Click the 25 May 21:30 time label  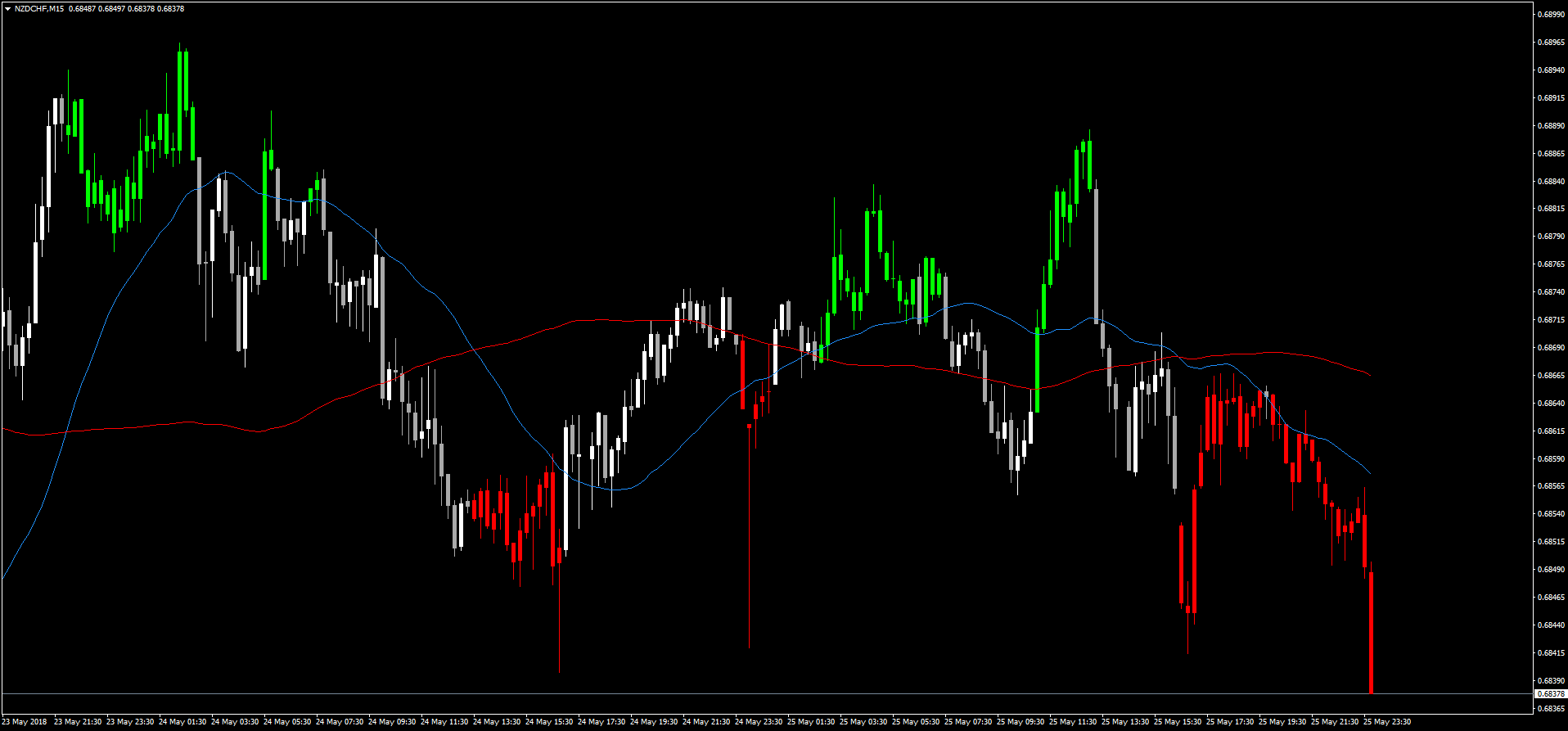(1335, 722)
